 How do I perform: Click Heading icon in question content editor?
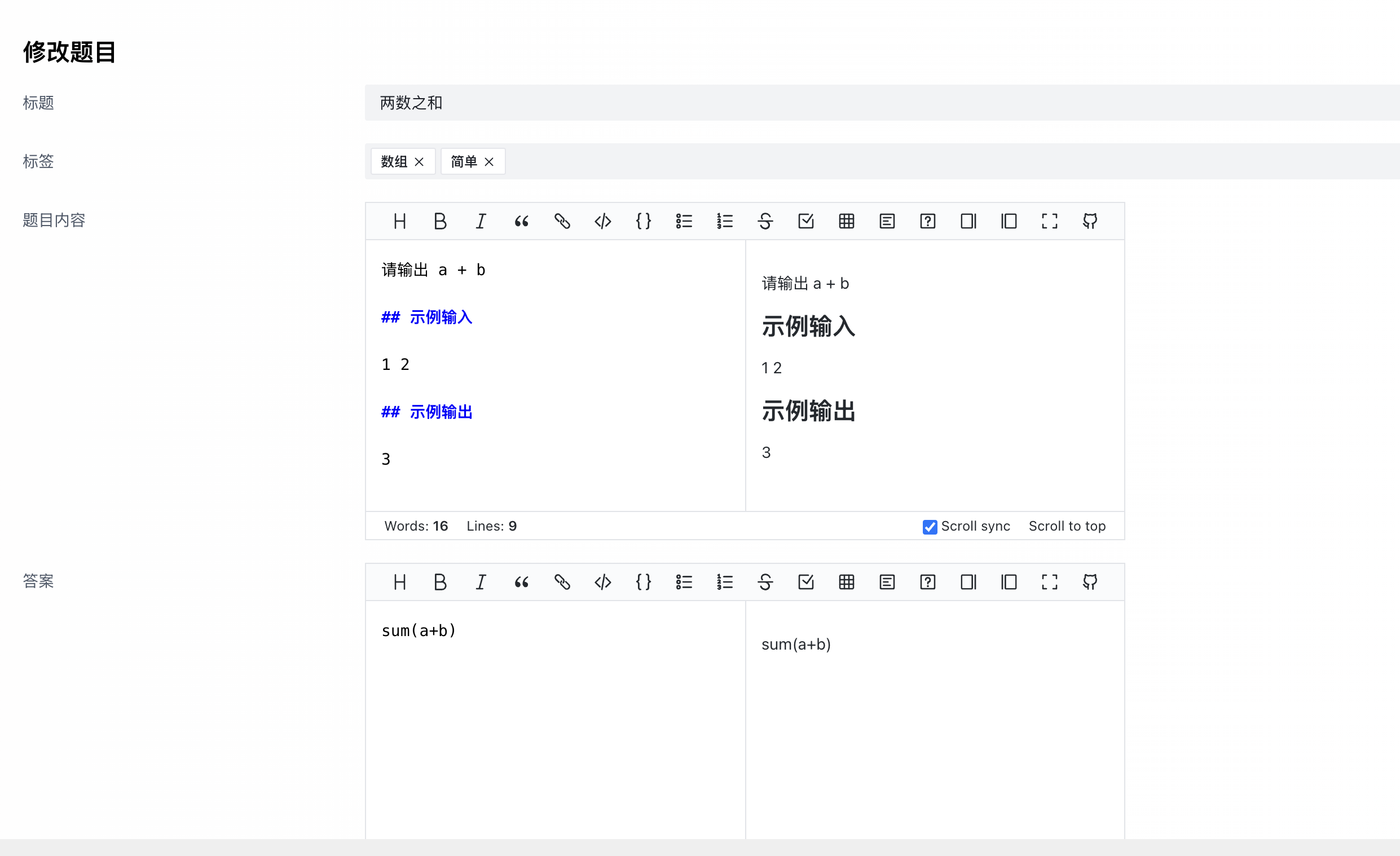(399, 221)
